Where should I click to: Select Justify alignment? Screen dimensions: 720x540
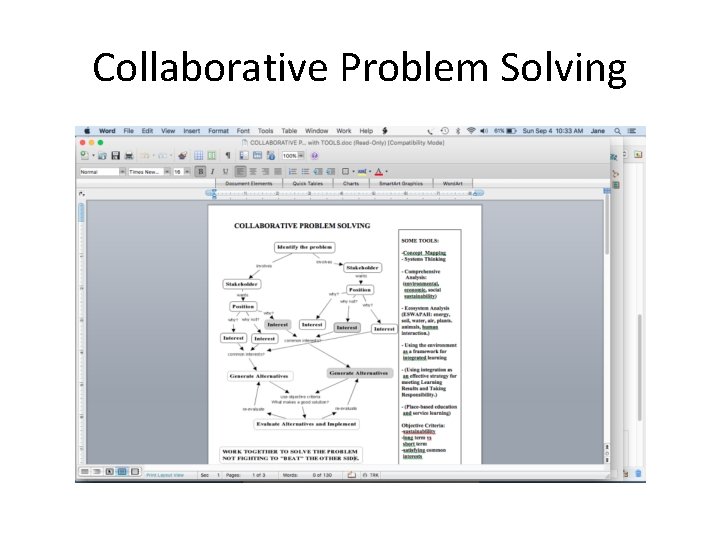(277, 172)
